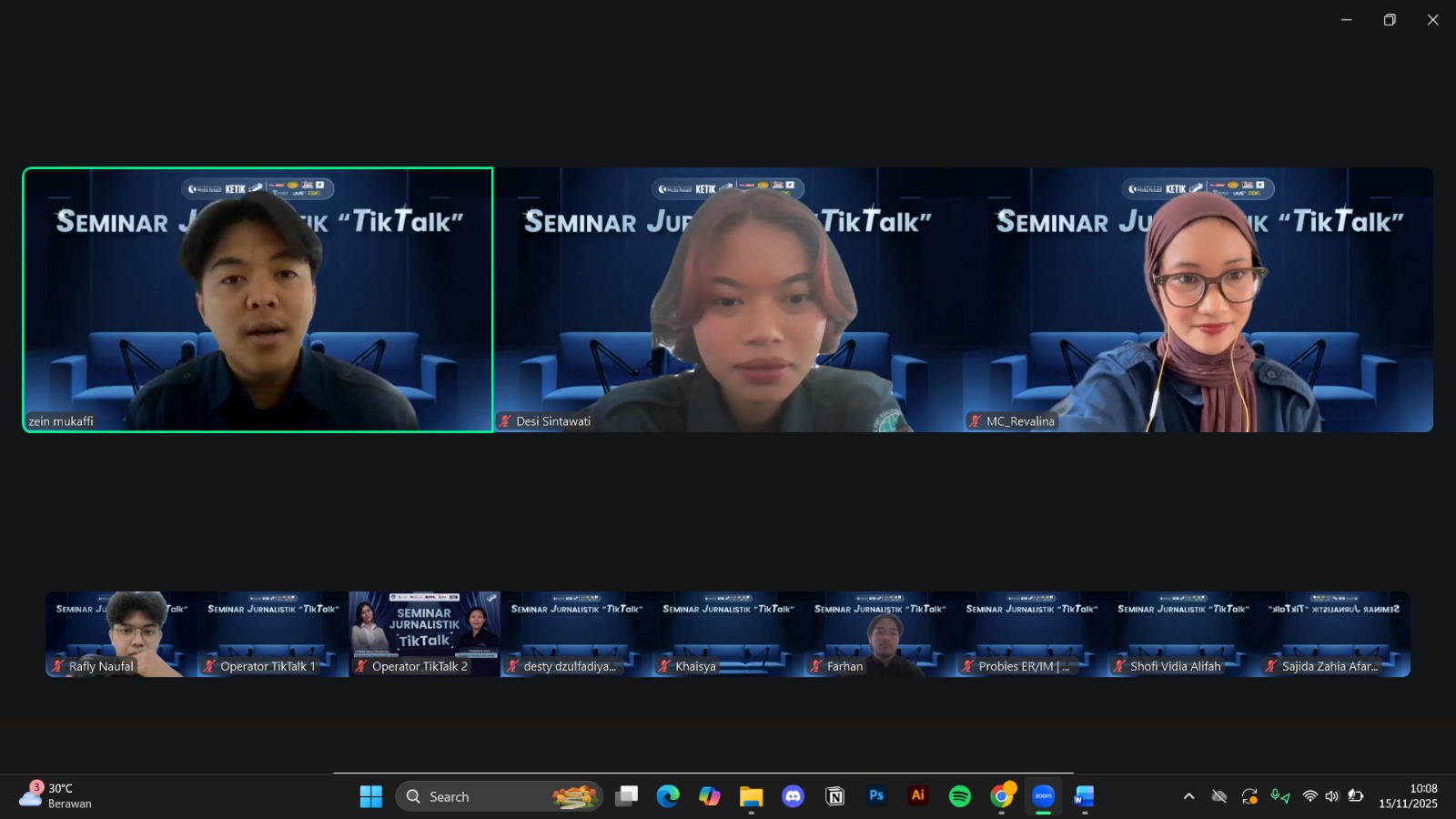The width and height of the screenshot is (1456, 819).
Task: Open File Explorer from taskbar
Action: pos(751,796)
